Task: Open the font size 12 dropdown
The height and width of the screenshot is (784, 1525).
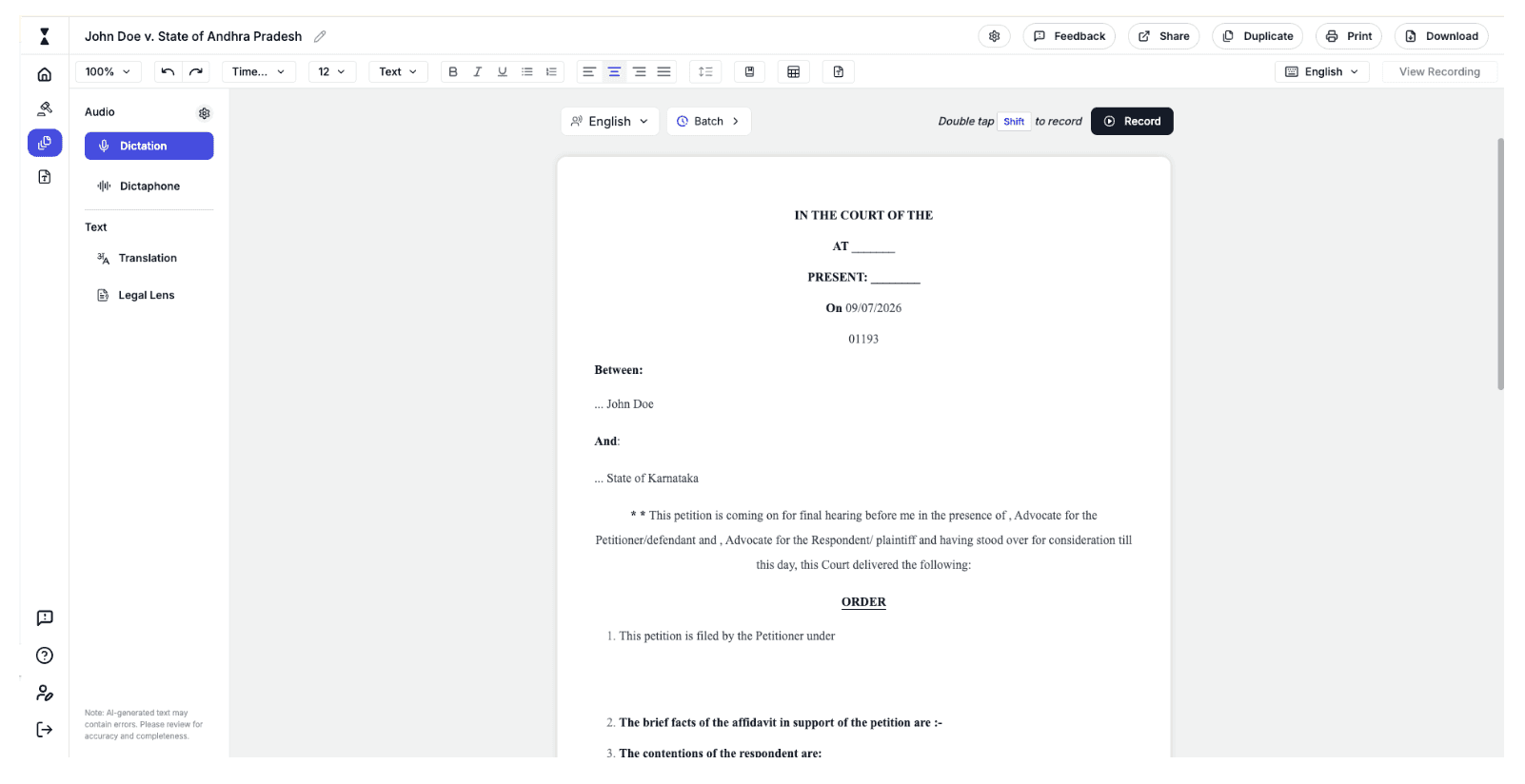Action: point(332,71)
